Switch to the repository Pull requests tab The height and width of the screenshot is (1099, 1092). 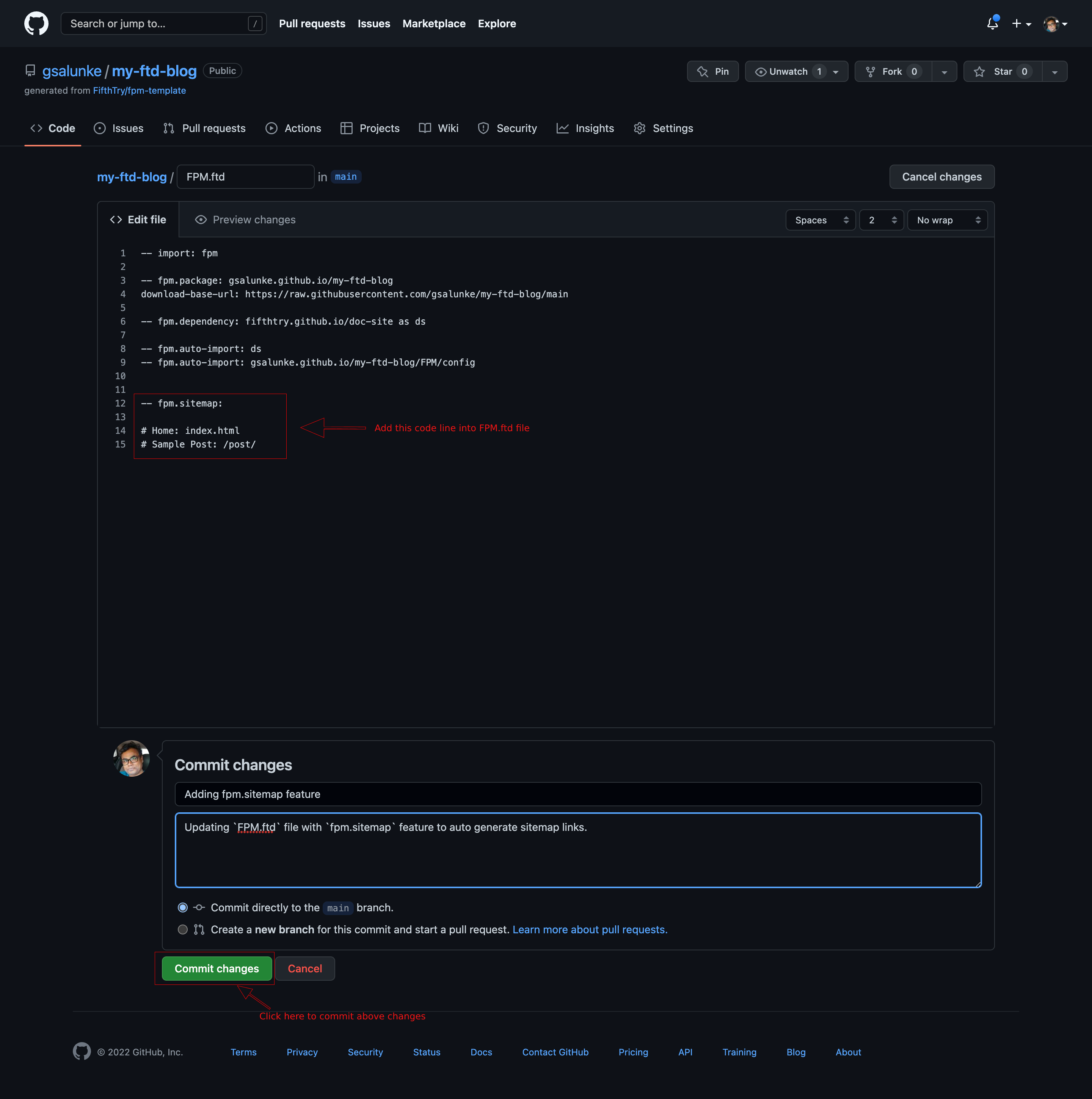click(x=204, y=128)
